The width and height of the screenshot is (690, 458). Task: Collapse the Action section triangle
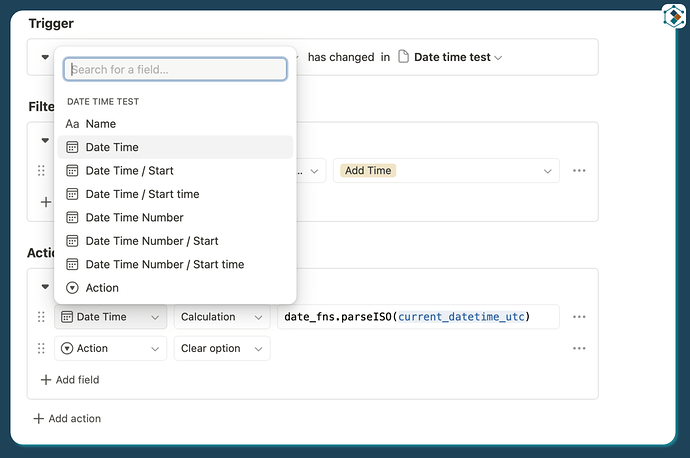45,287
